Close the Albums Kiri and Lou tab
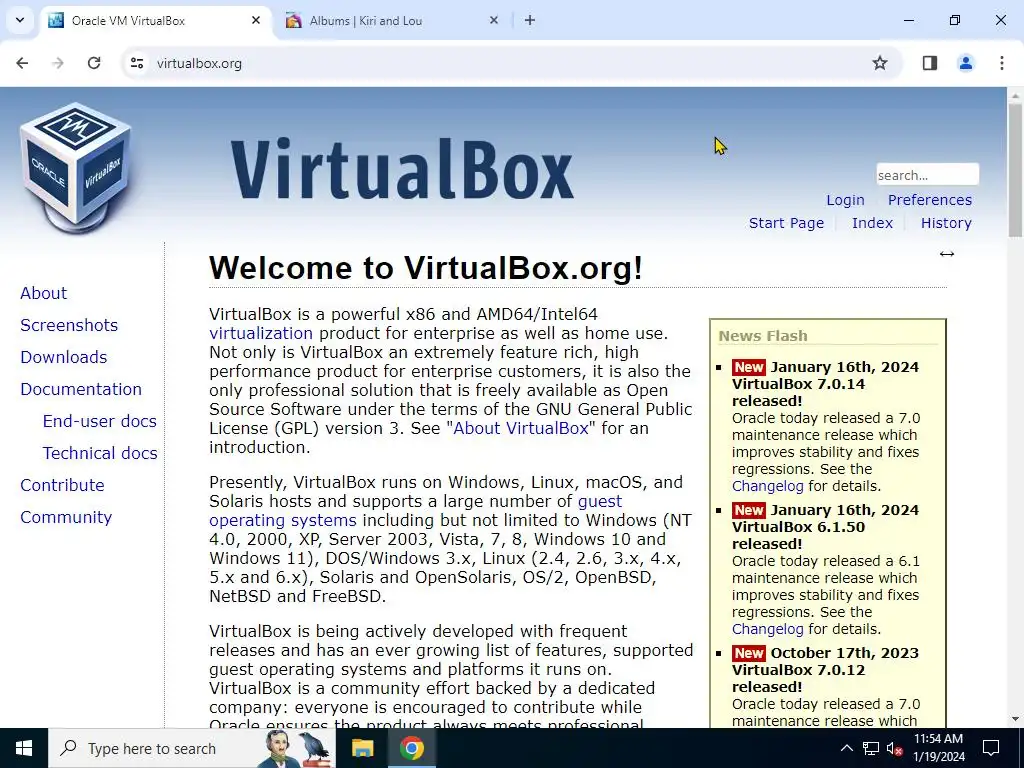Image resolution: width=1024 pixels, height=768 pixels. pos(494,20)
